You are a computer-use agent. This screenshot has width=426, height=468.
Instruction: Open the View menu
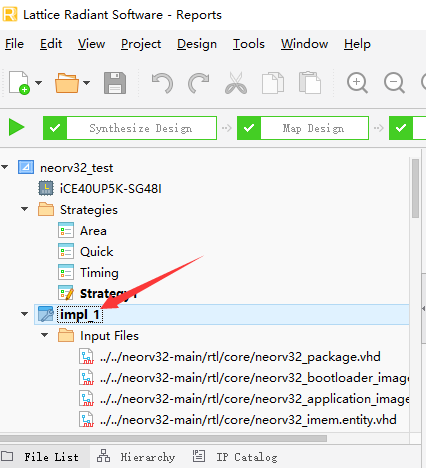91,44
